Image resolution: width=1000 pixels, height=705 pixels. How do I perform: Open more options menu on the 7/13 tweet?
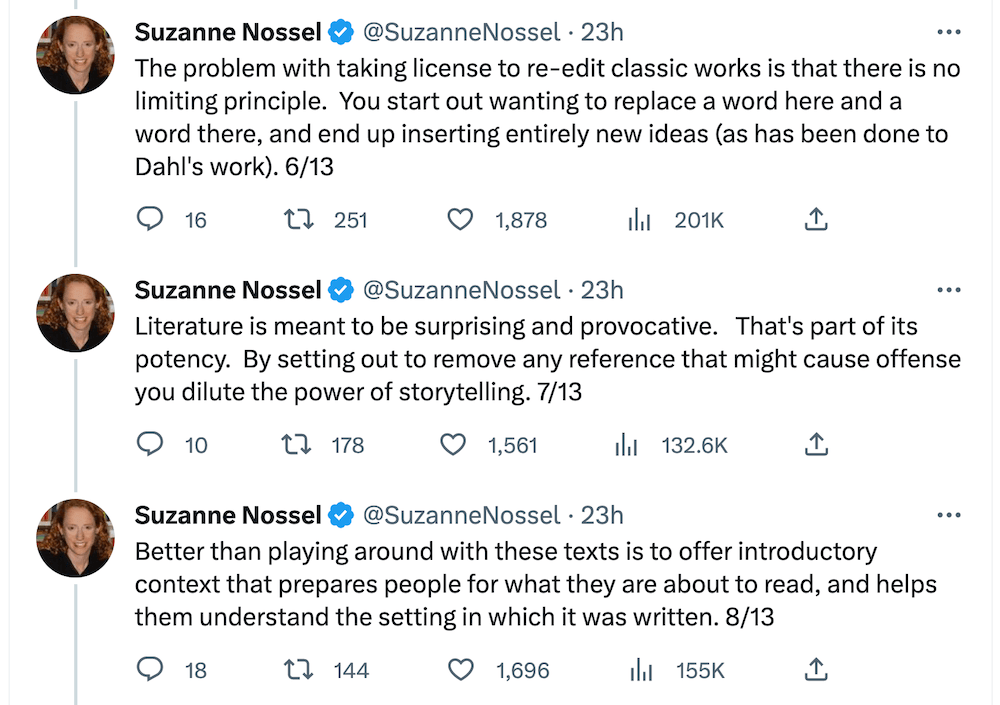click(948, 290)
